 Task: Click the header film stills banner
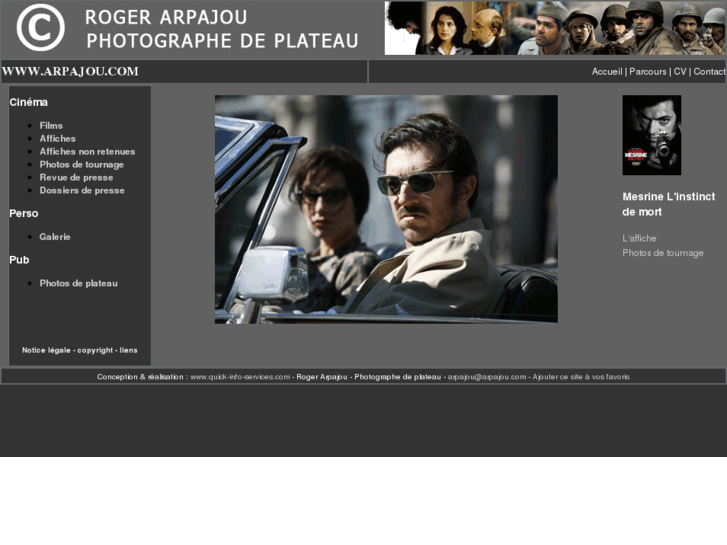point(555,28)
